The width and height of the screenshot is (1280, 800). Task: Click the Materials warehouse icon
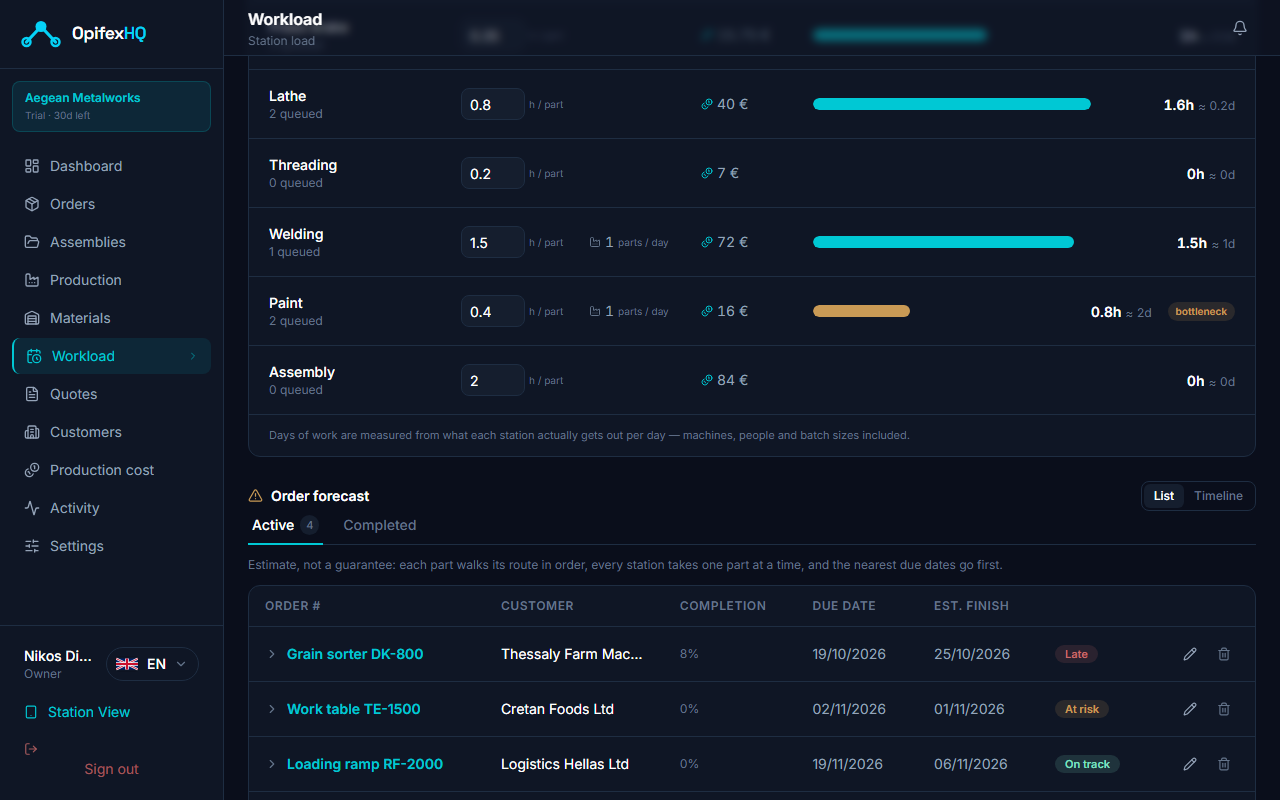tap(32, 318)
